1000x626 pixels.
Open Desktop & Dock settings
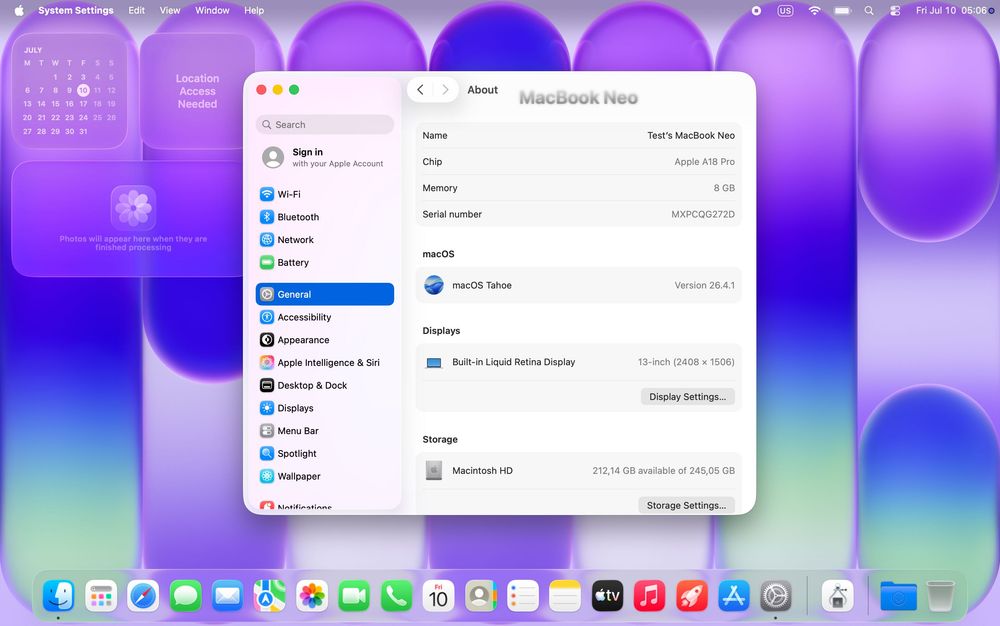coord(325,386)
